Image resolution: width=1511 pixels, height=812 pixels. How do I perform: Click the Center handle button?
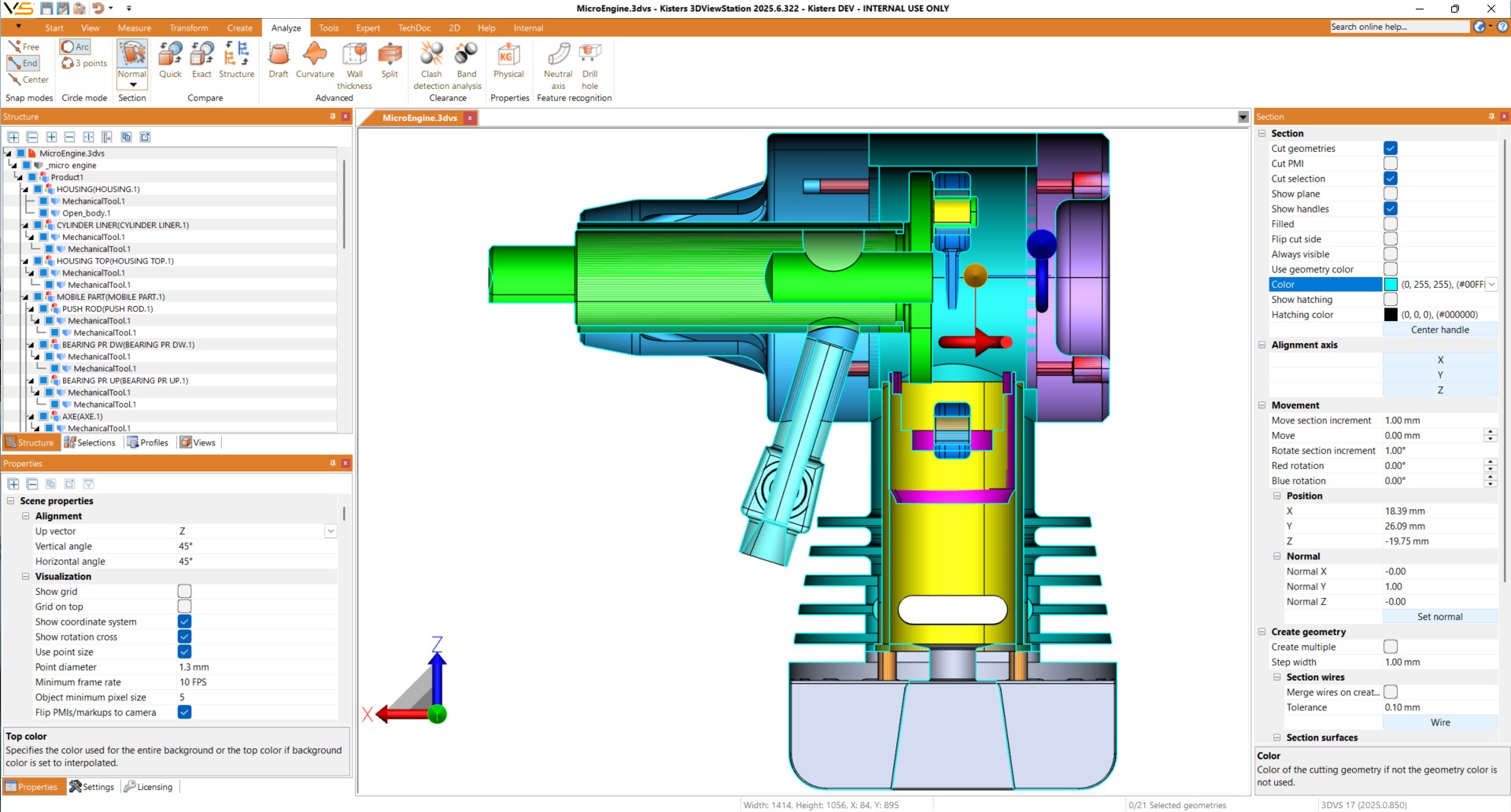[1439, 330]
